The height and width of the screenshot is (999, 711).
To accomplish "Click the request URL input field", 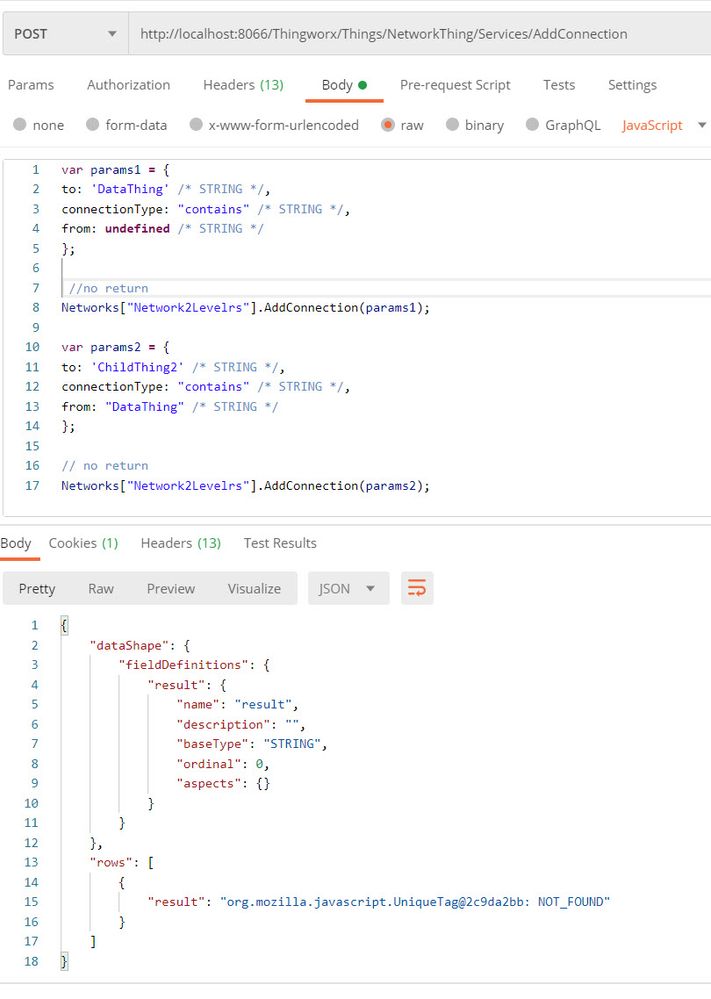I will tap(420, 34).
